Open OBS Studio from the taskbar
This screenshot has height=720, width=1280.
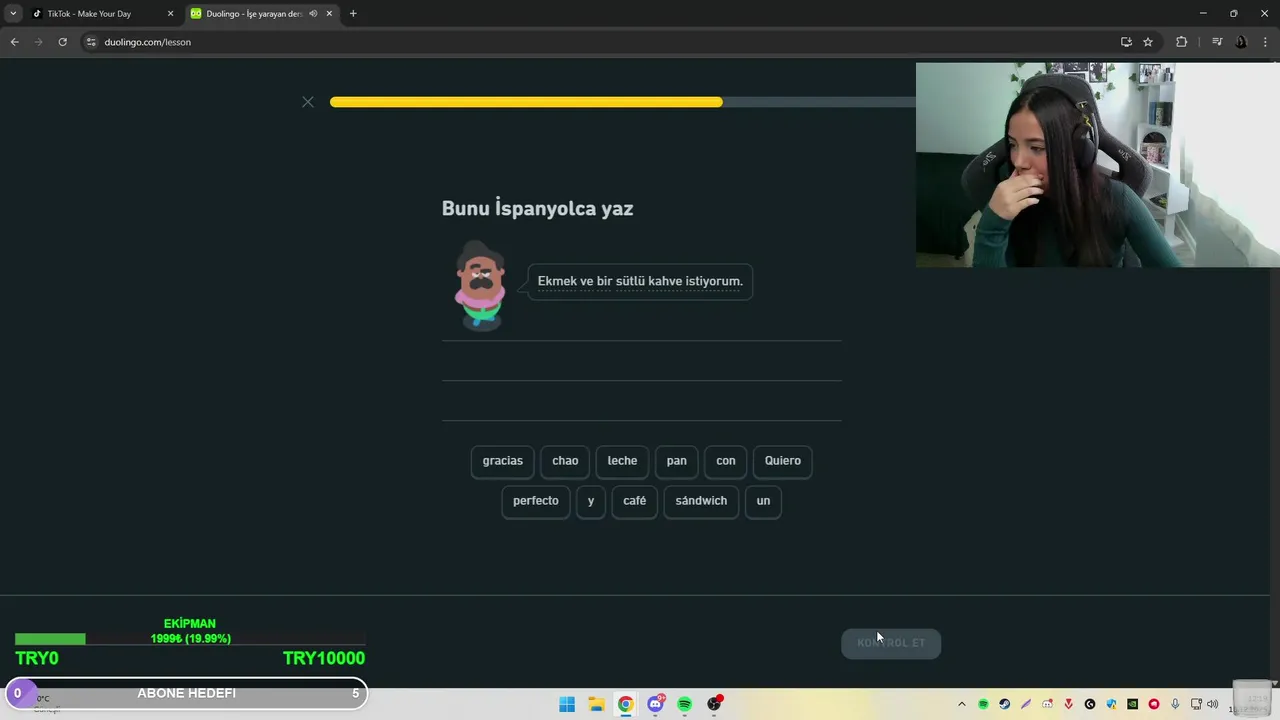[714, 704]
